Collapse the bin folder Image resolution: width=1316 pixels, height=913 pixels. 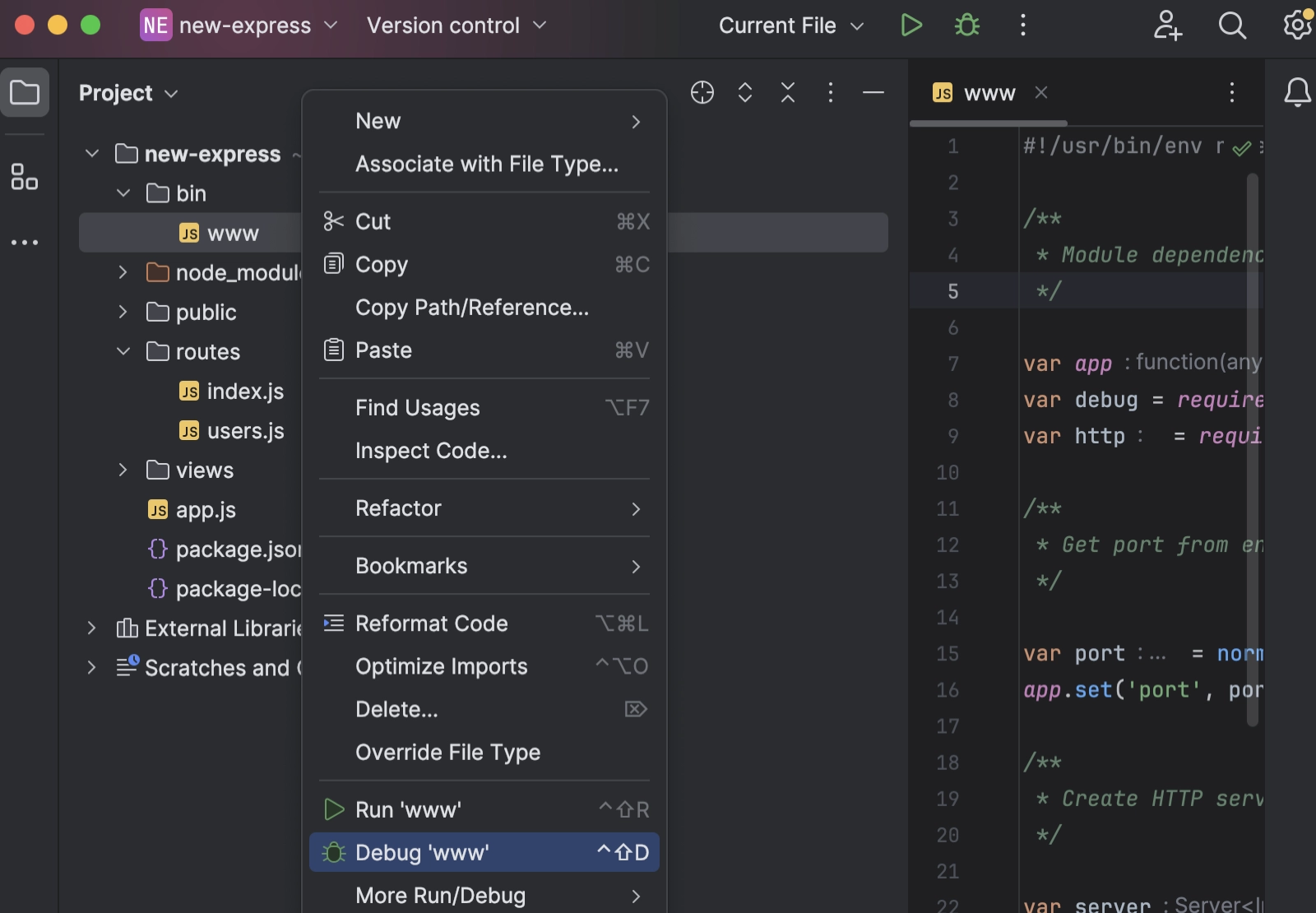click(x=123, y=193)
